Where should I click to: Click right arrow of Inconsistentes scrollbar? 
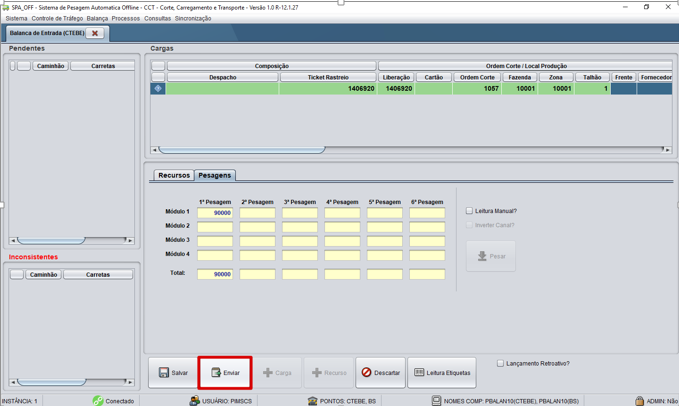point(130,382)
